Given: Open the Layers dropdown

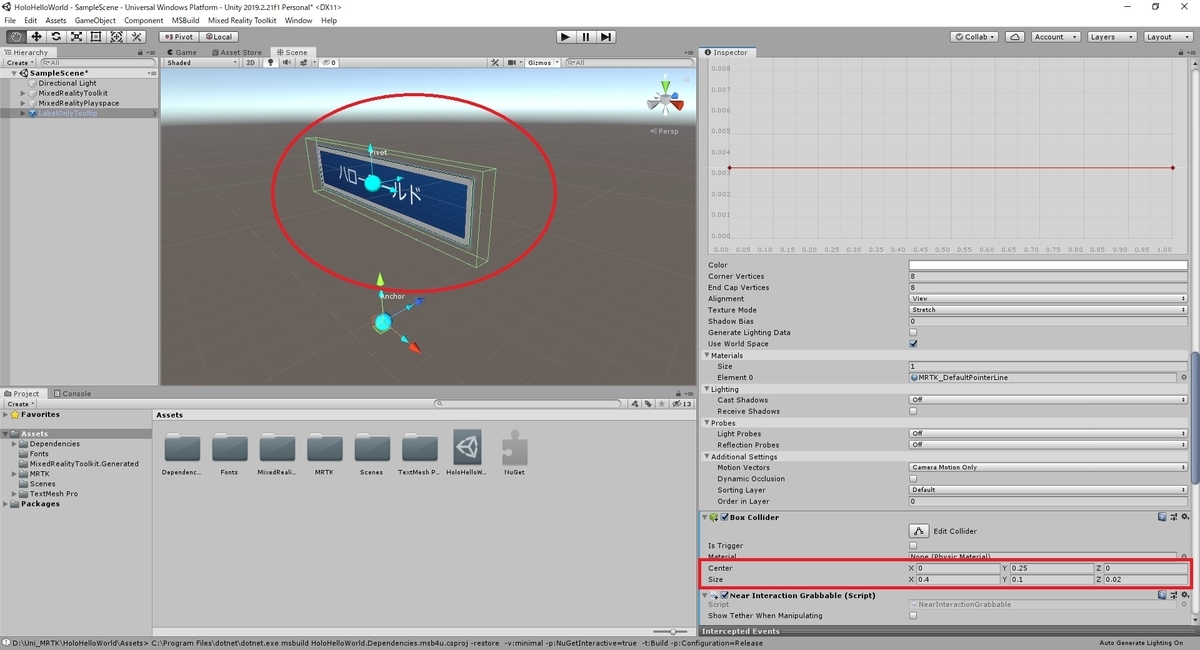Looking at the screenshot, I should click(1111, 37).
